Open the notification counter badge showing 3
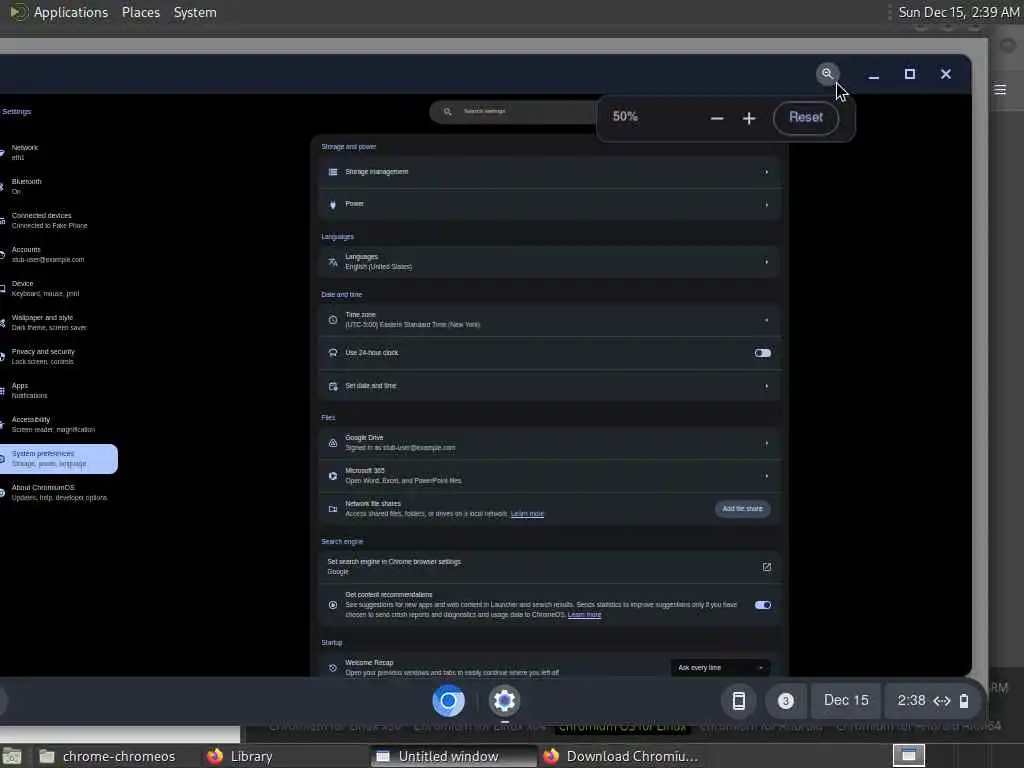1024x768 pixels. tap(786, 701)
